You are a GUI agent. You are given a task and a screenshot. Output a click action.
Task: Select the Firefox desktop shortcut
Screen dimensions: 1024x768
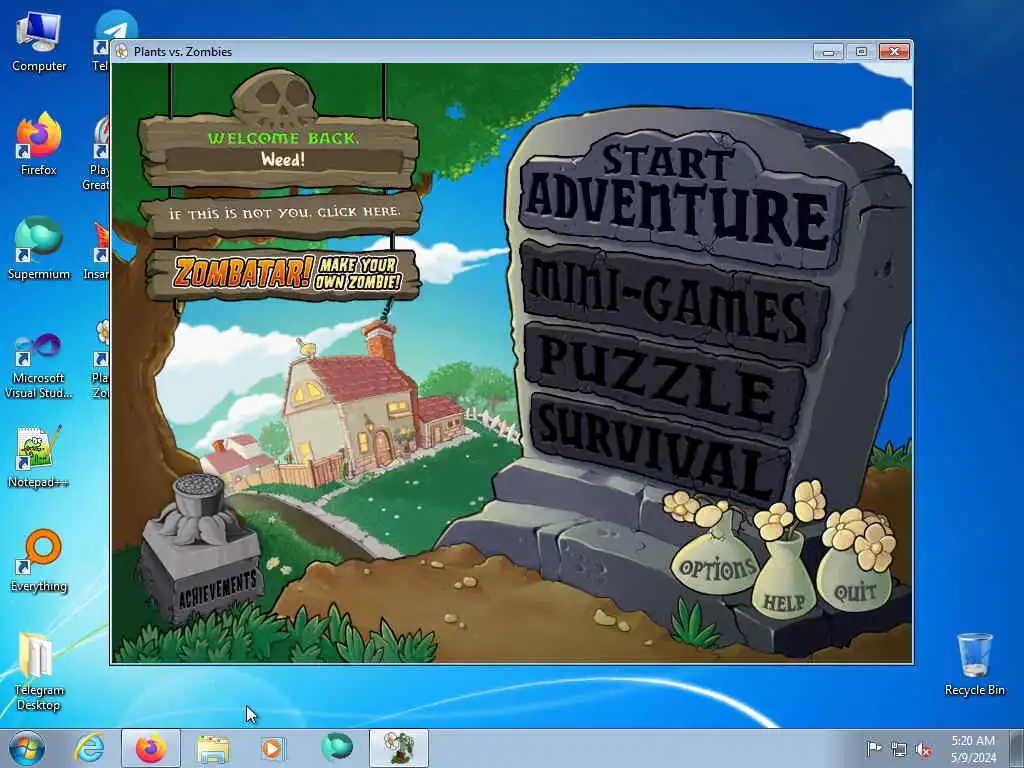[39, 144]
